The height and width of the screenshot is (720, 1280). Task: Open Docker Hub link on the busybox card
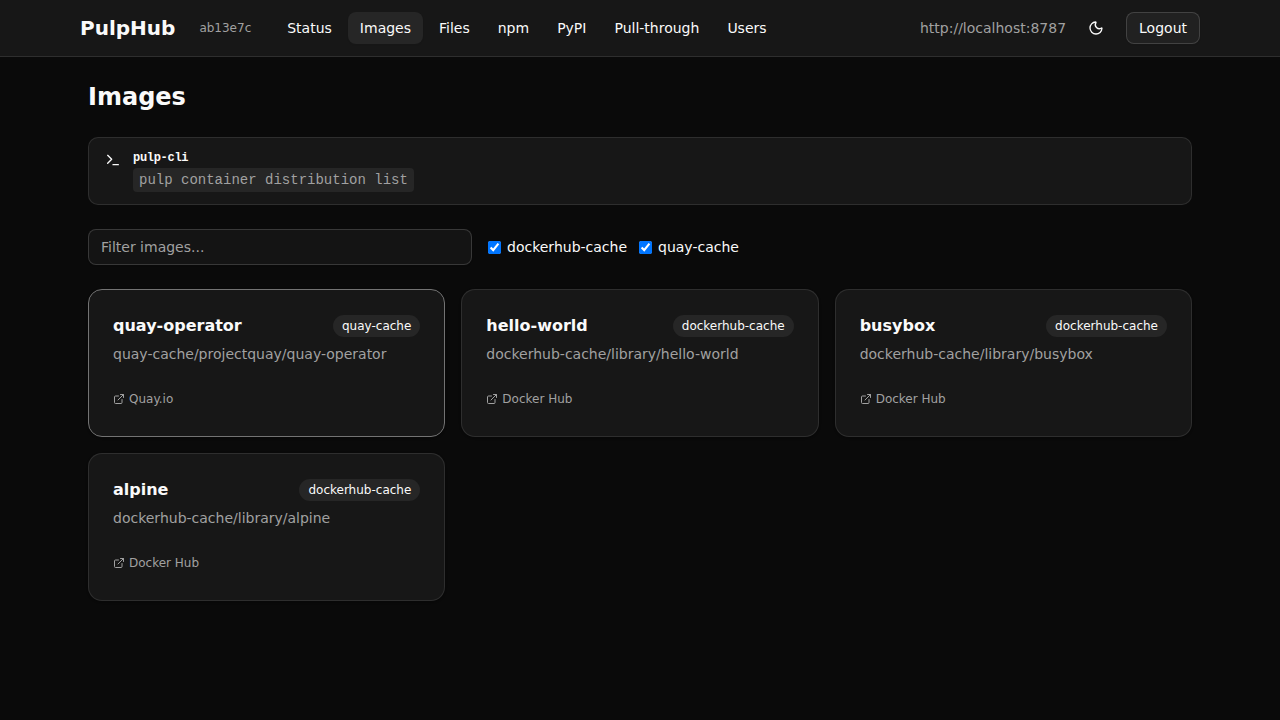point(902,398)
